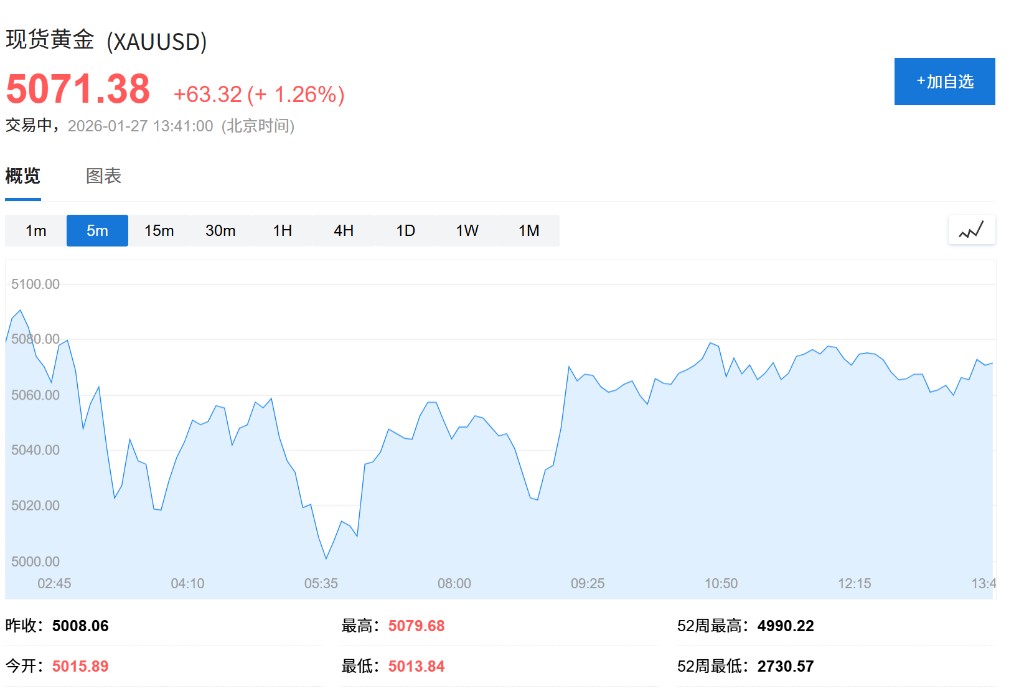Select the 1M monthly interval
1024x694 pixels.
point(529,231)
